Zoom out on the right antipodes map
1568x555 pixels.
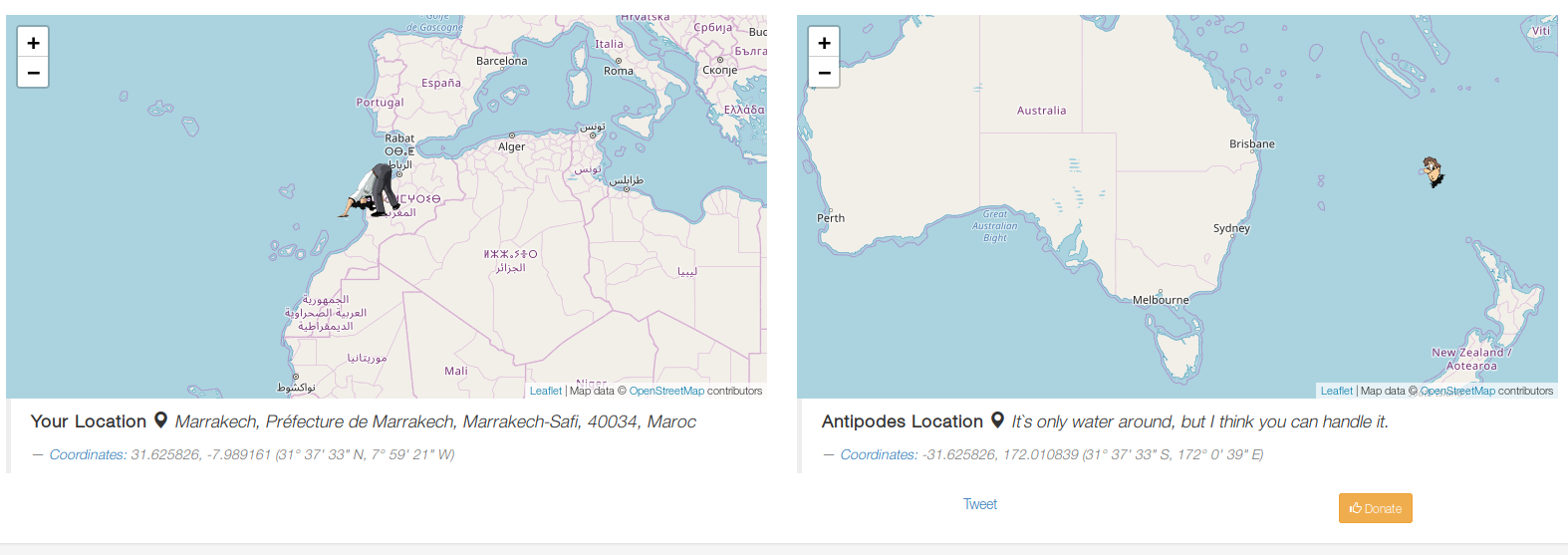tap(824, 73)
